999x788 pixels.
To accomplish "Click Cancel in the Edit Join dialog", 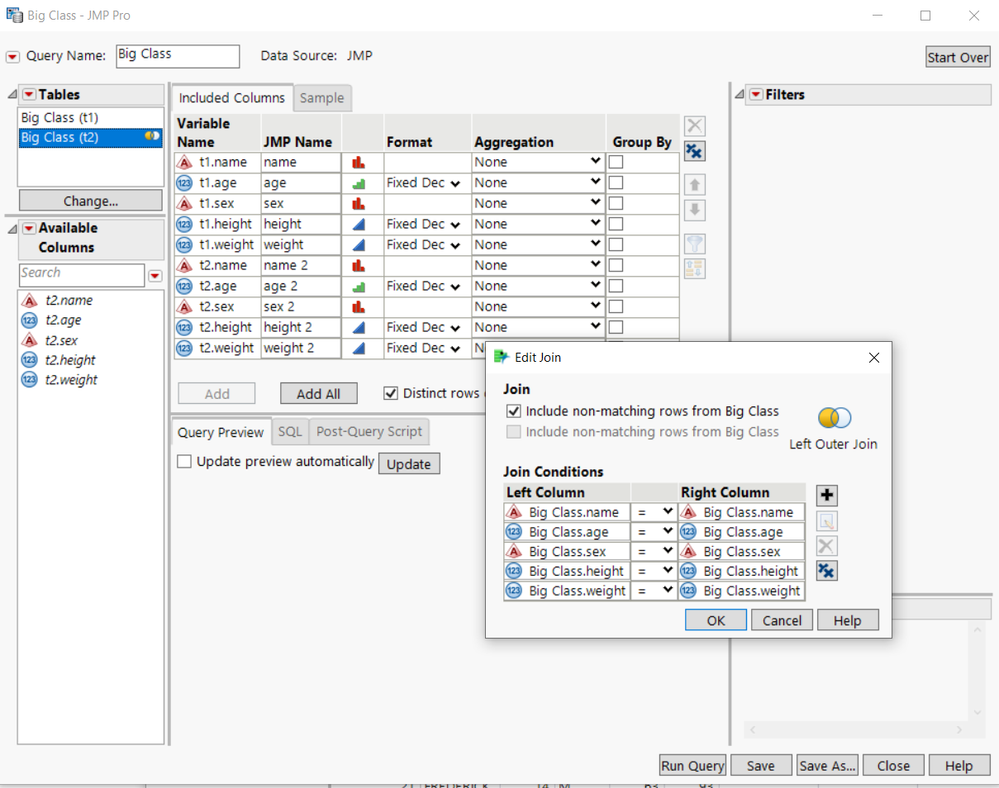I will tap(782, 620).
